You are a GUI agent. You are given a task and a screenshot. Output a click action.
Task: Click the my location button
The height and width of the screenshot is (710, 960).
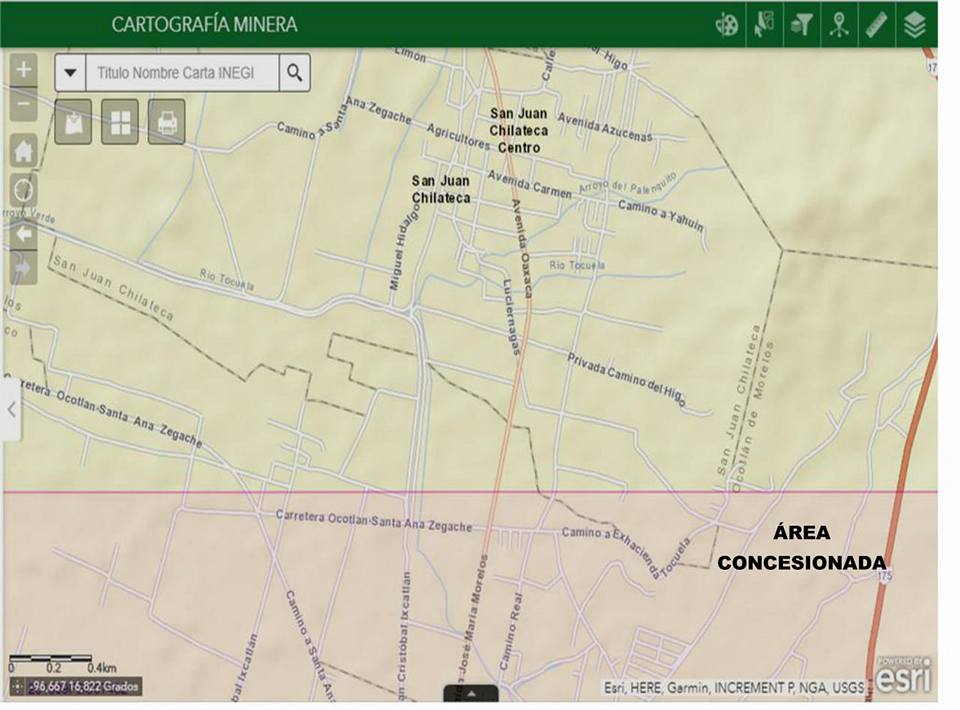(x=24, y=190)
